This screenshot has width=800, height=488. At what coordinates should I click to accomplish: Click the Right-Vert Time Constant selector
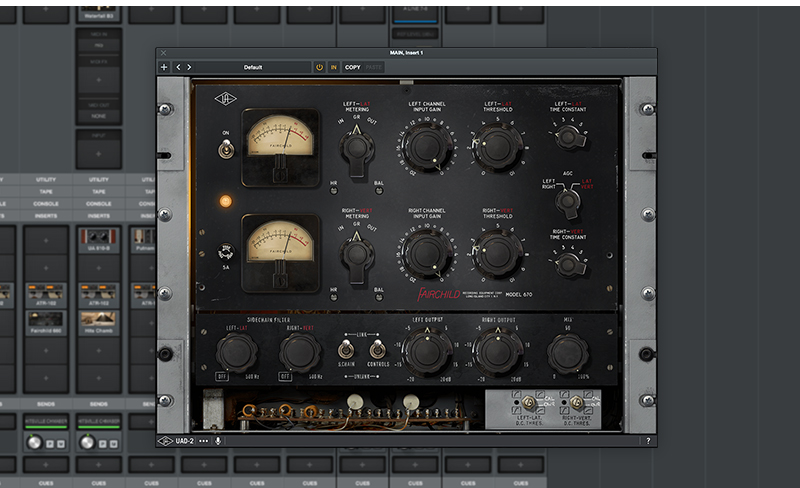[568, 264]
